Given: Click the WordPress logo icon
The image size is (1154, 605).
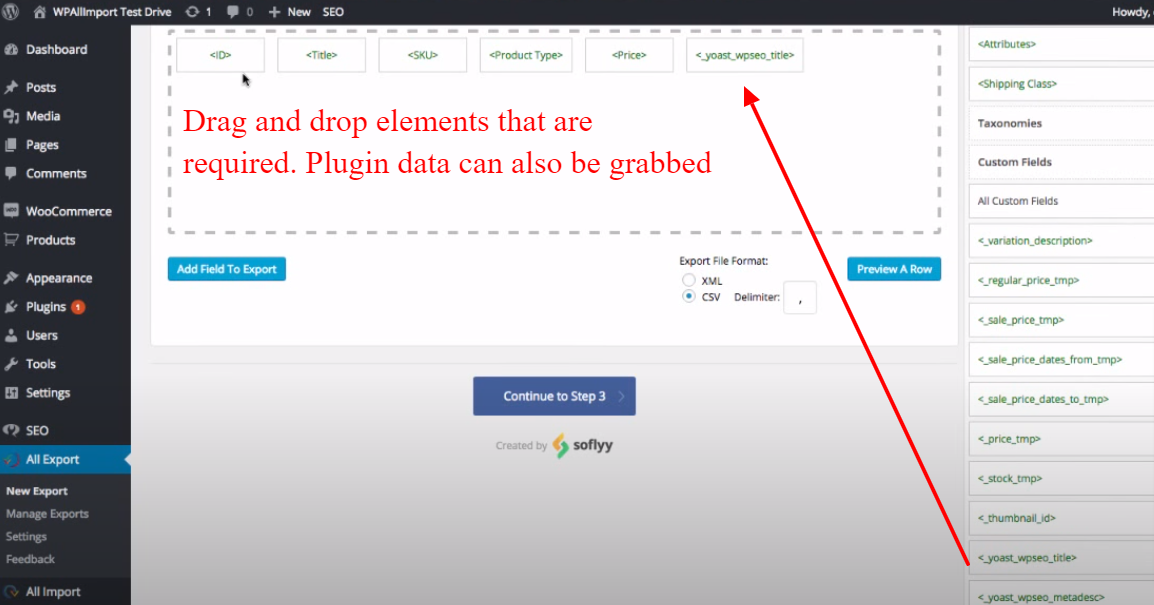Looking at the screenshot, I should tap(10, 11).
